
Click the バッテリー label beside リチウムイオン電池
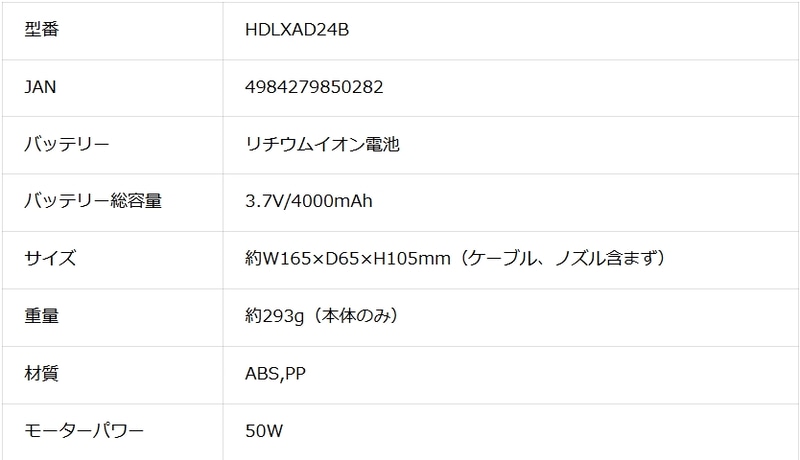click(x=66, y=145)
